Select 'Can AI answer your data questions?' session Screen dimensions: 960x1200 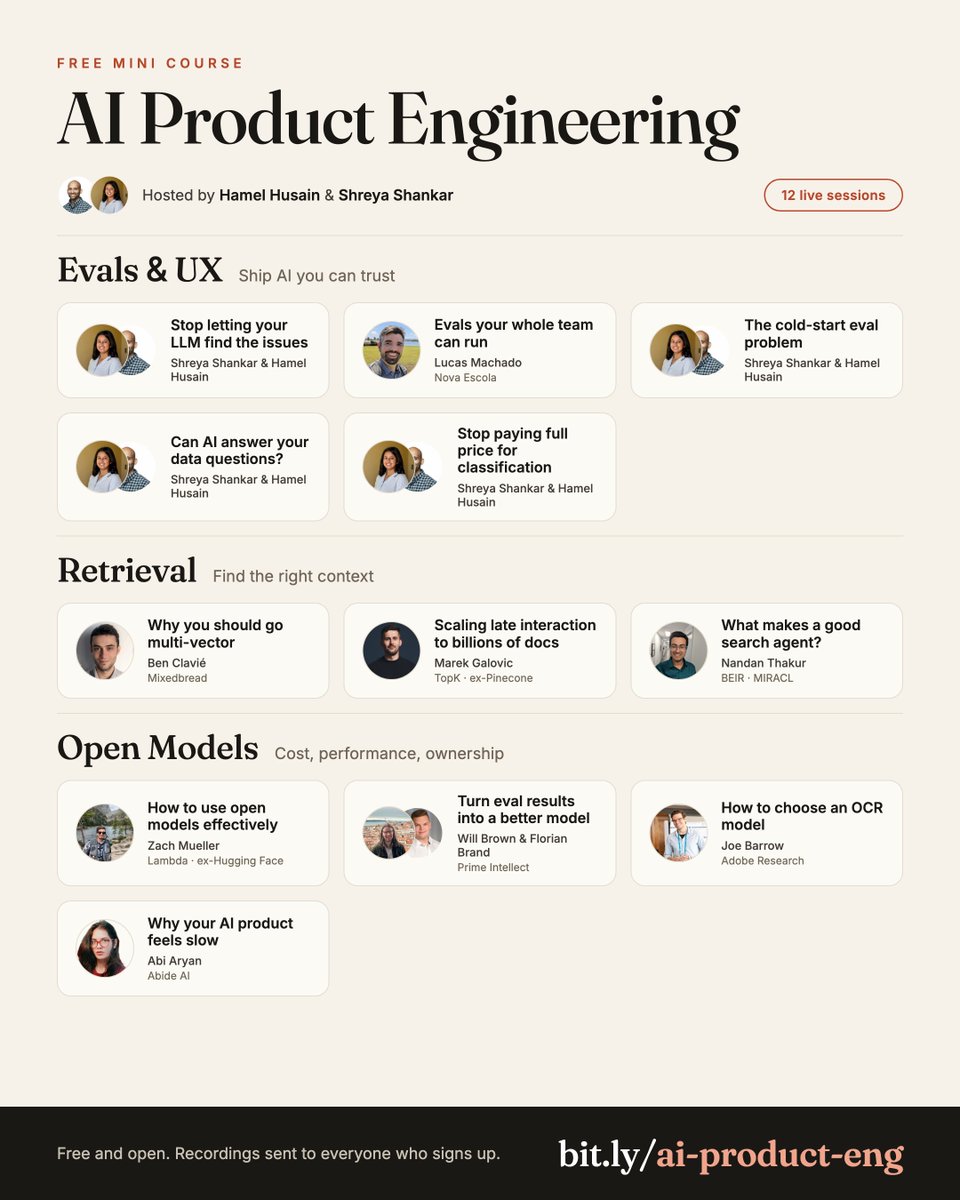tap(193, 467)
